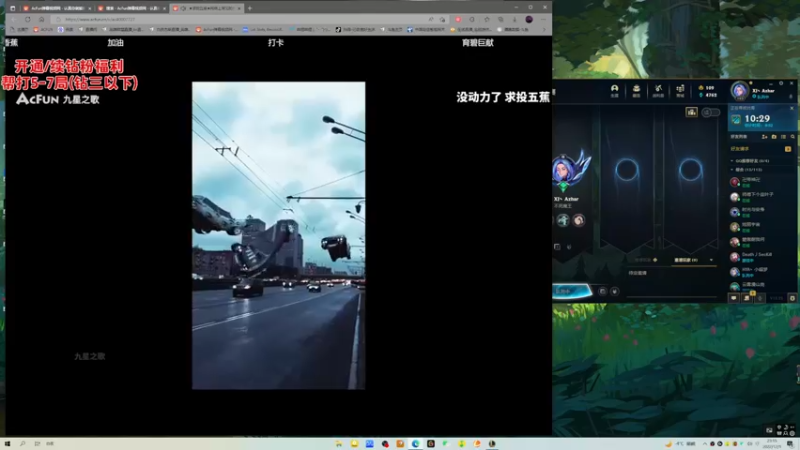Image resolution: width=800 pixels, height=450 pixels.
Task: Open League of Legends taskbar icon
Action: 492,444
